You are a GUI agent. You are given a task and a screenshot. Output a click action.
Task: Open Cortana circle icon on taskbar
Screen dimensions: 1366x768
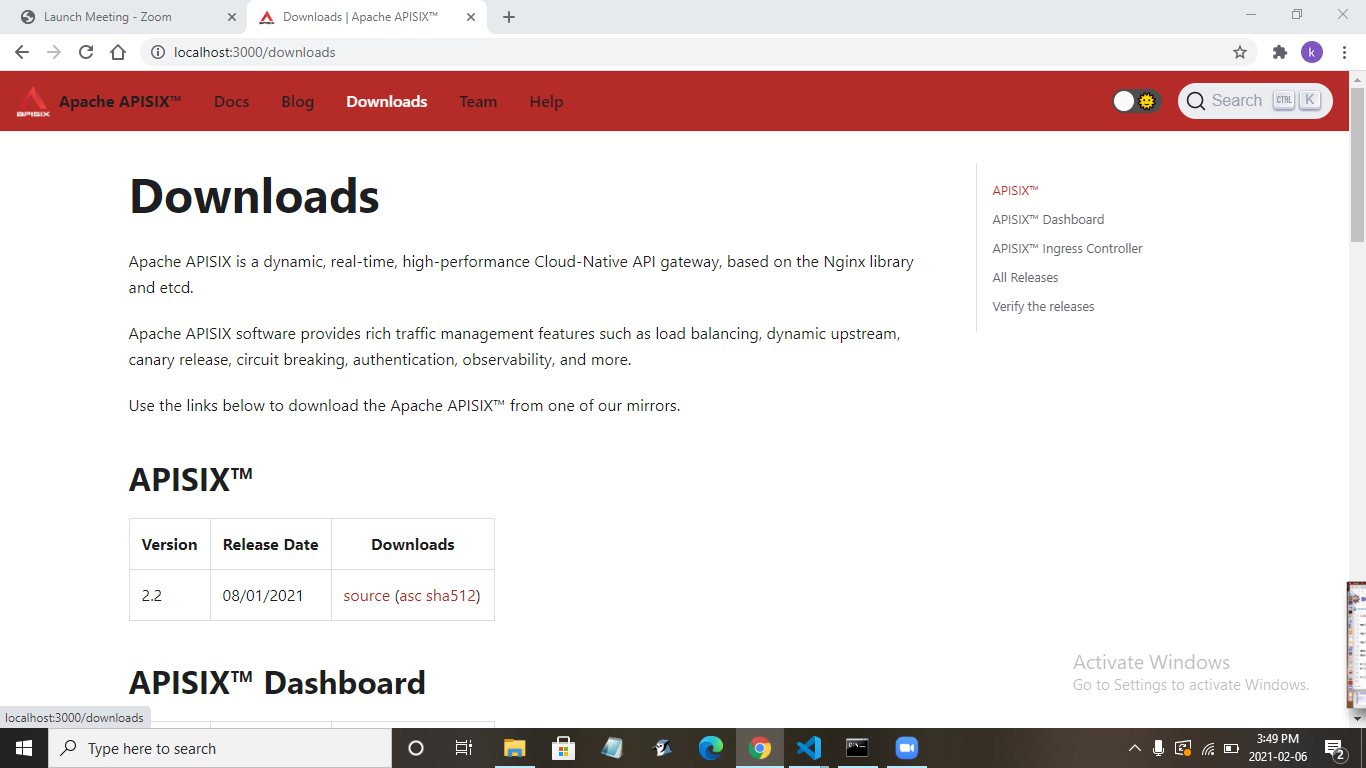click(x=416, y=748)
